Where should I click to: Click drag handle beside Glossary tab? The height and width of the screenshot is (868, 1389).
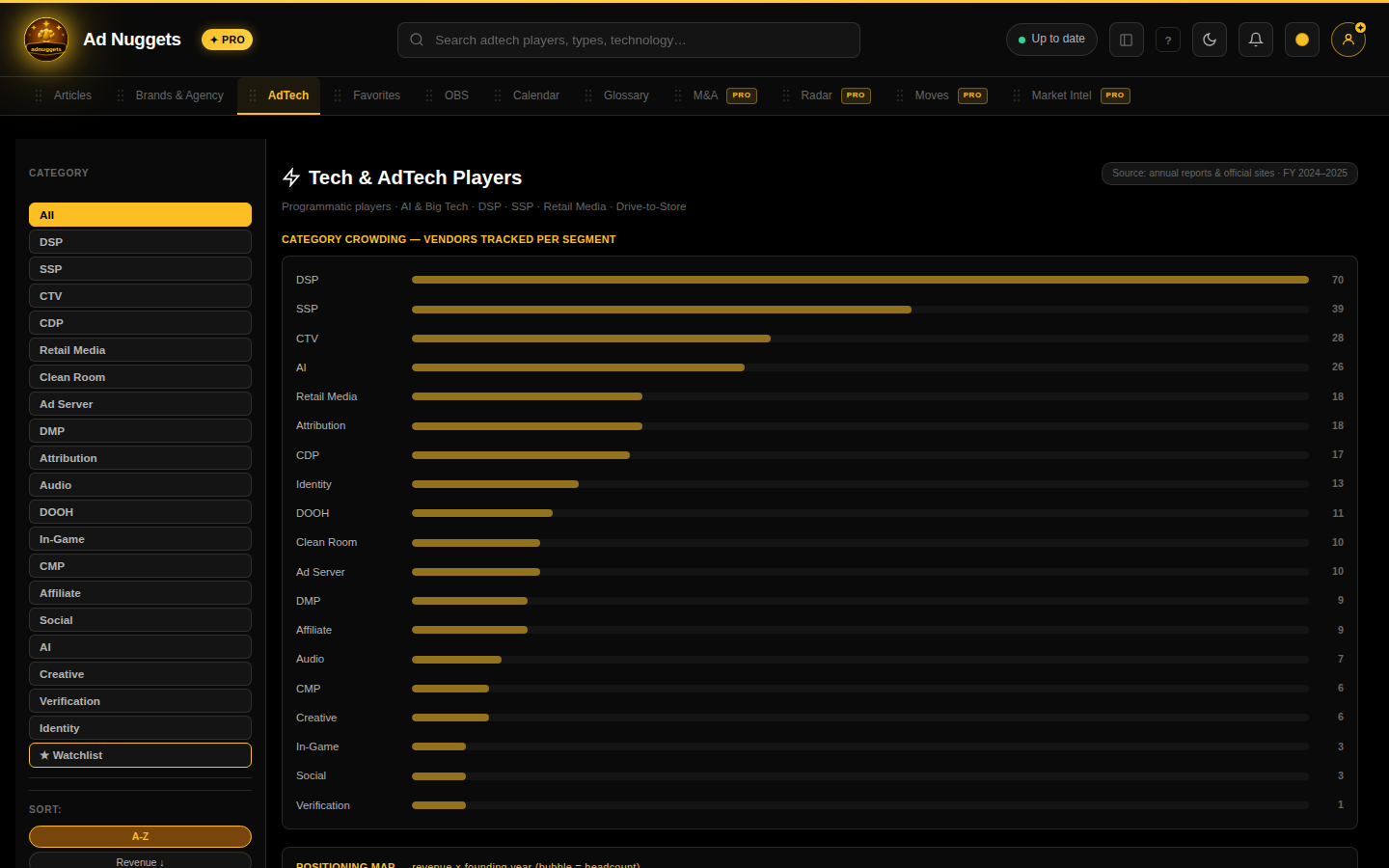[588, 95]
